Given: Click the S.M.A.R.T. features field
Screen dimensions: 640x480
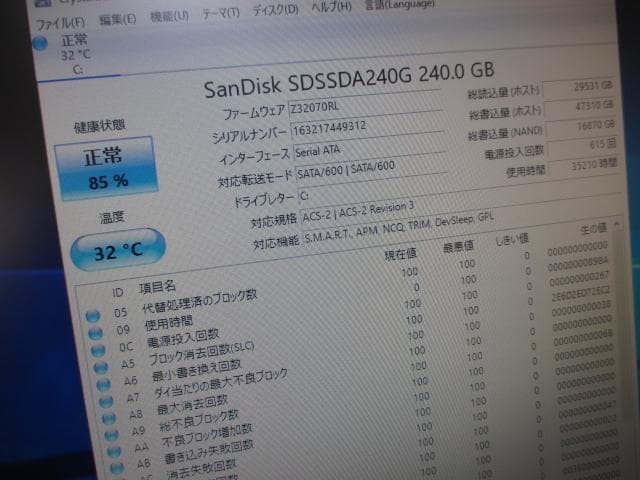Looking at the screenshot, I should tap(463, 229).
